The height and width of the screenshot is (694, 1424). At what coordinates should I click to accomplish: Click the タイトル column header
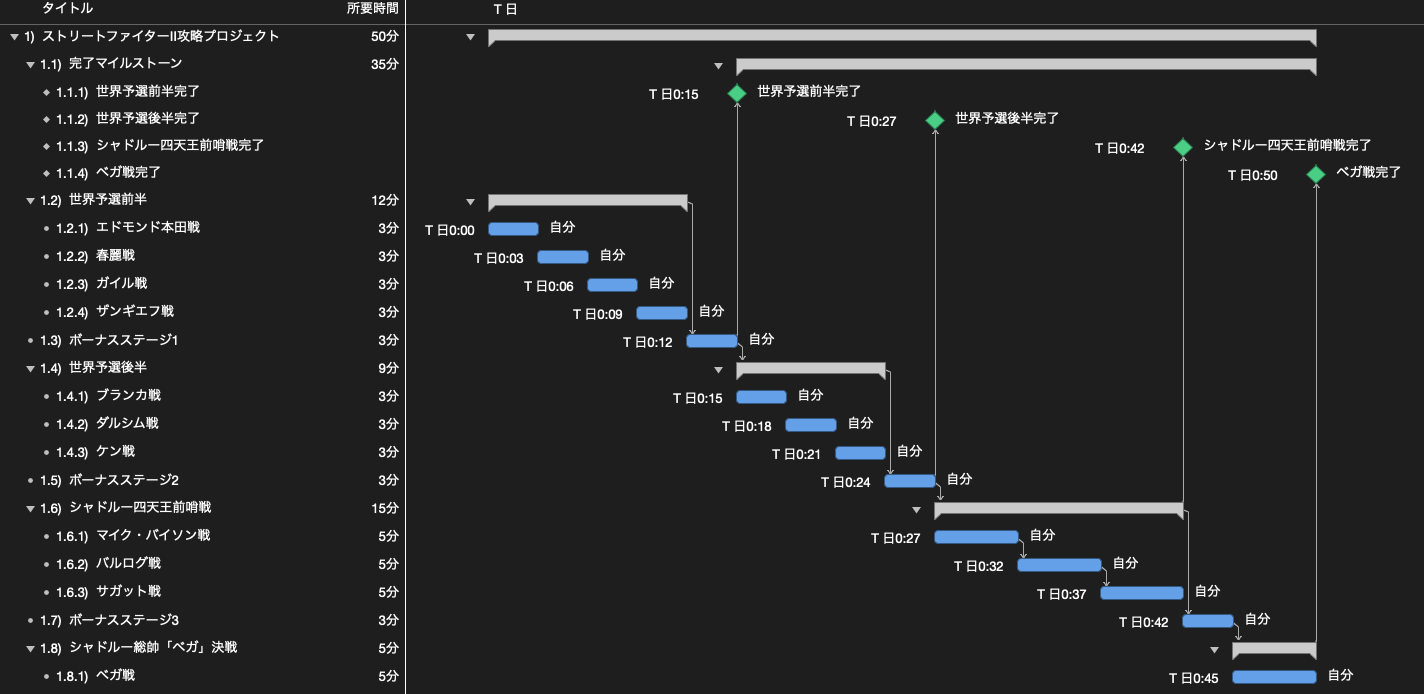68,8
